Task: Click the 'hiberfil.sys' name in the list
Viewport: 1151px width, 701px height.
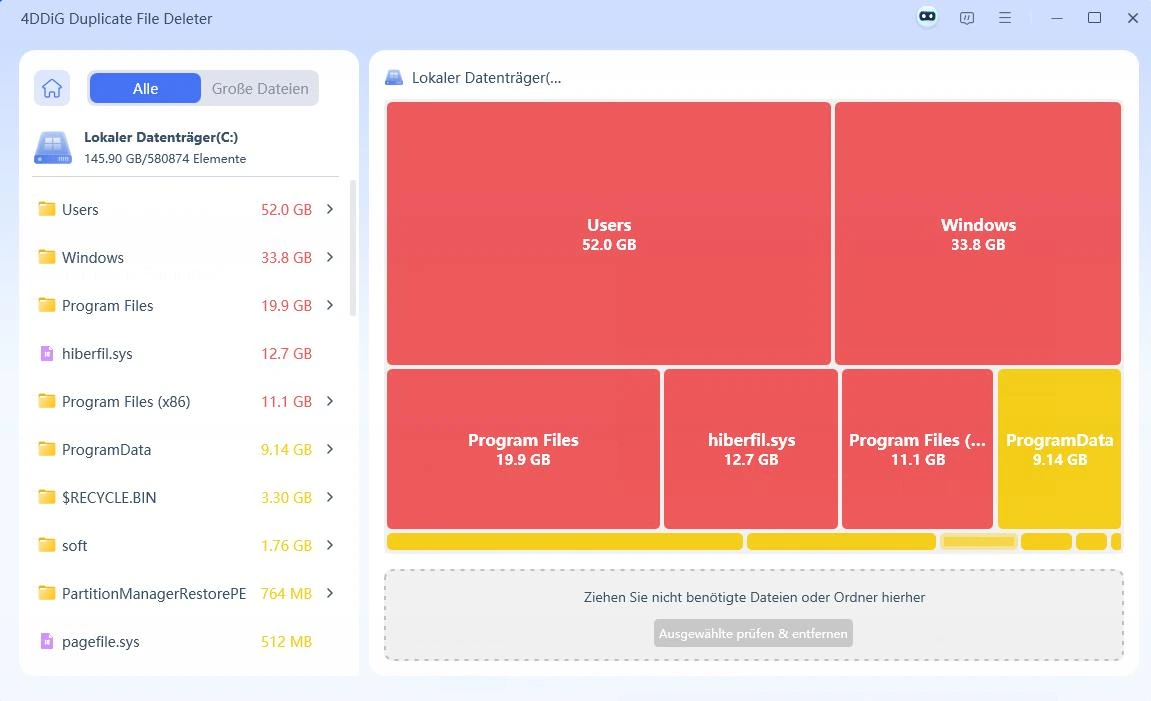Action: point(97,354)
